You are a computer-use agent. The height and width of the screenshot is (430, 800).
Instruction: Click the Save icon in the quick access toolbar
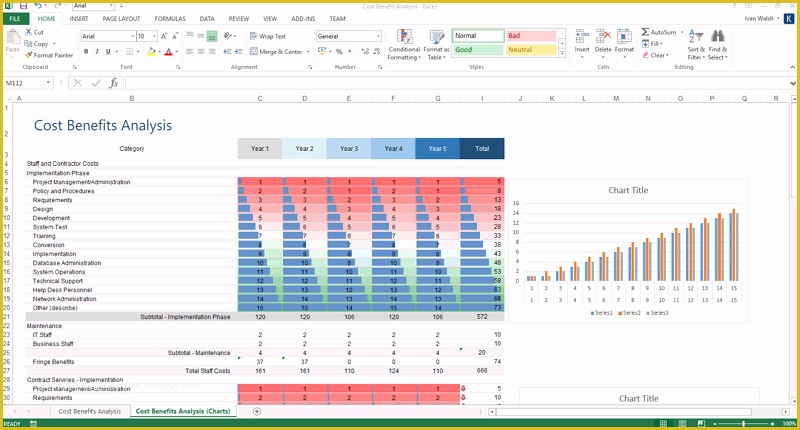(23, 6)
